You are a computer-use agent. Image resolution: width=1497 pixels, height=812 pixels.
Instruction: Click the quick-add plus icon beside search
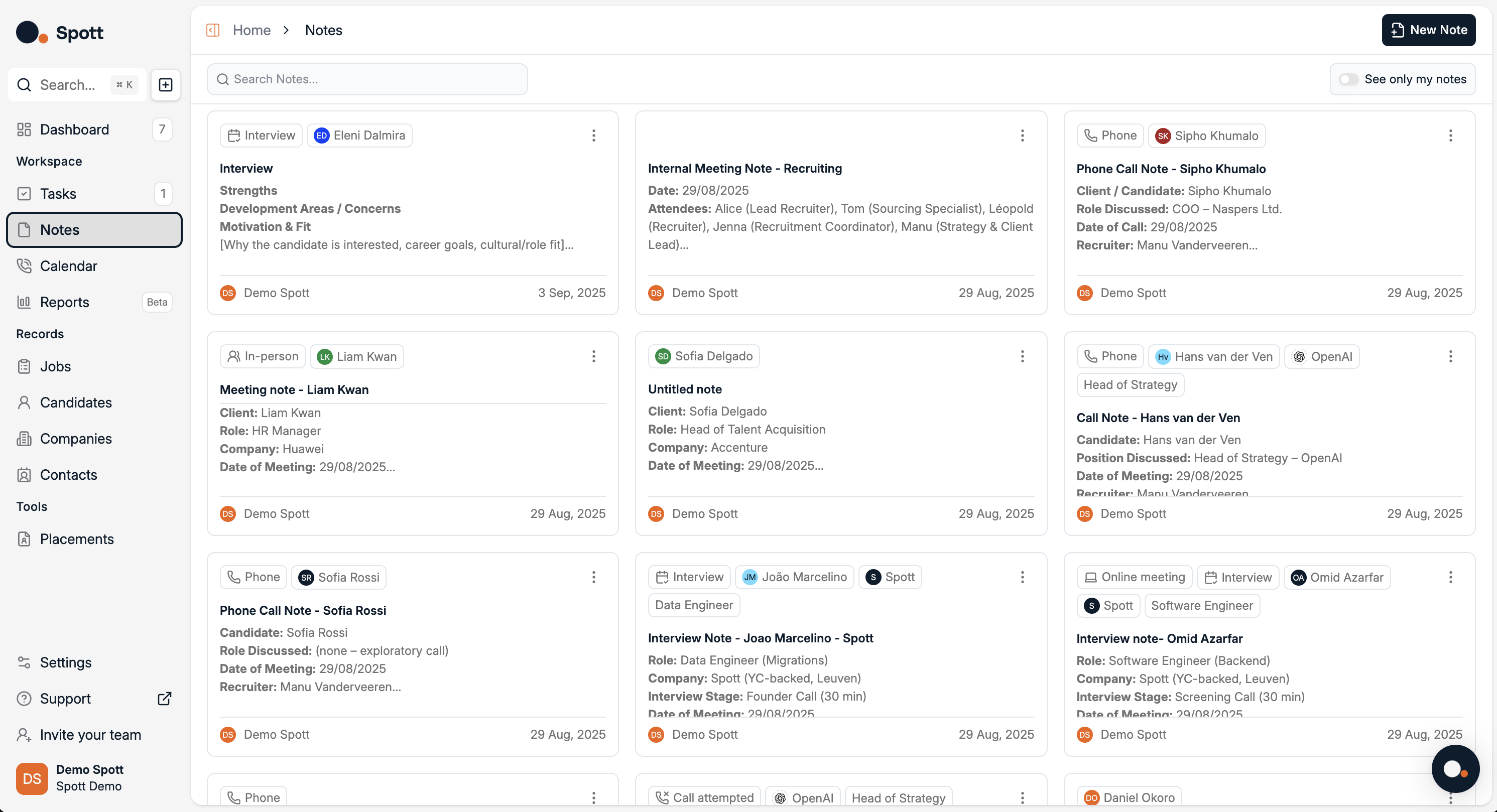tap(166, 85)
